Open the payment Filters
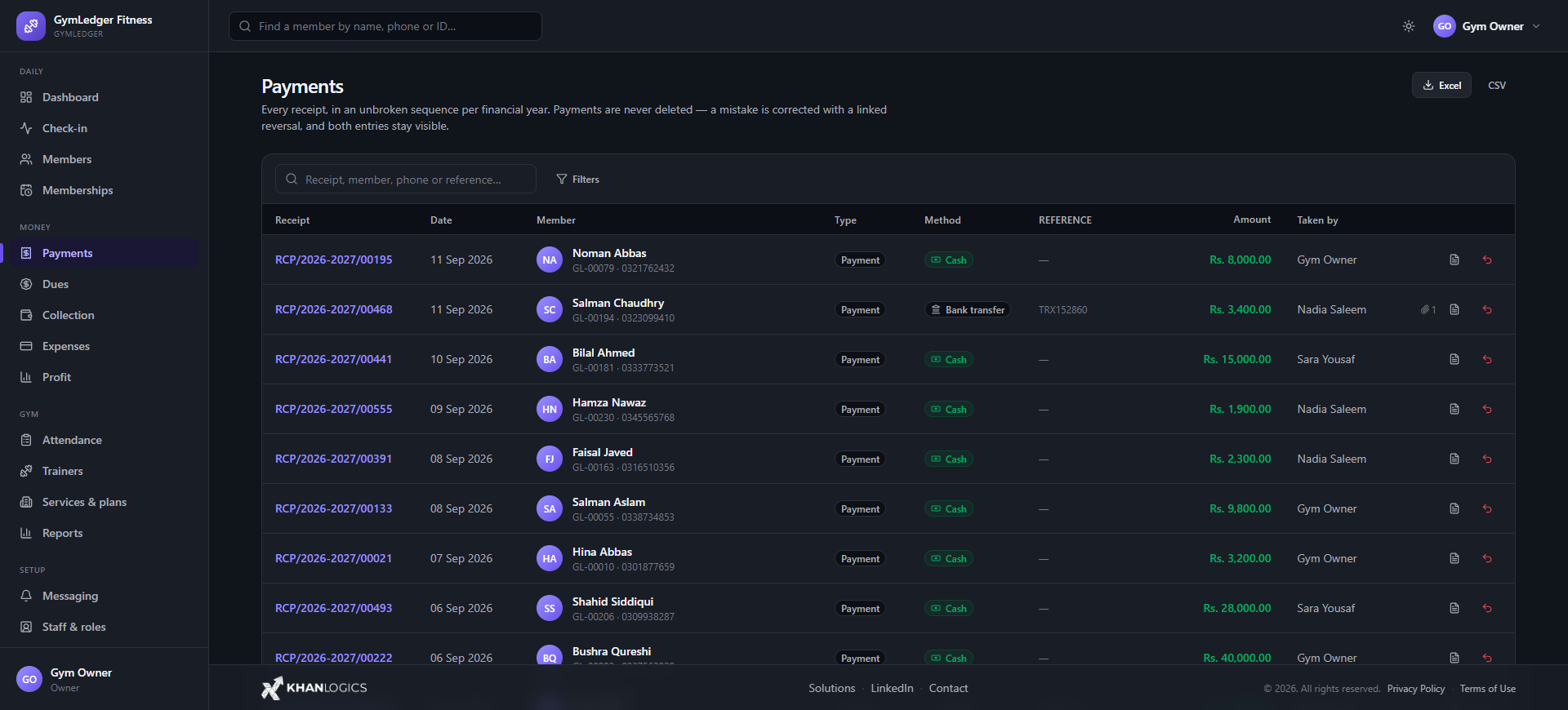 [x=577, y=179]
